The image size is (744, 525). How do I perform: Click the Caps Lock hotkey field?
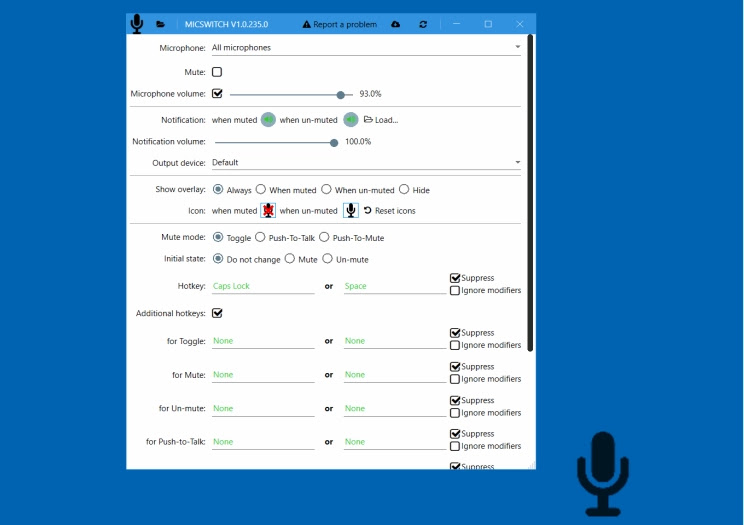tap(263, 286)
